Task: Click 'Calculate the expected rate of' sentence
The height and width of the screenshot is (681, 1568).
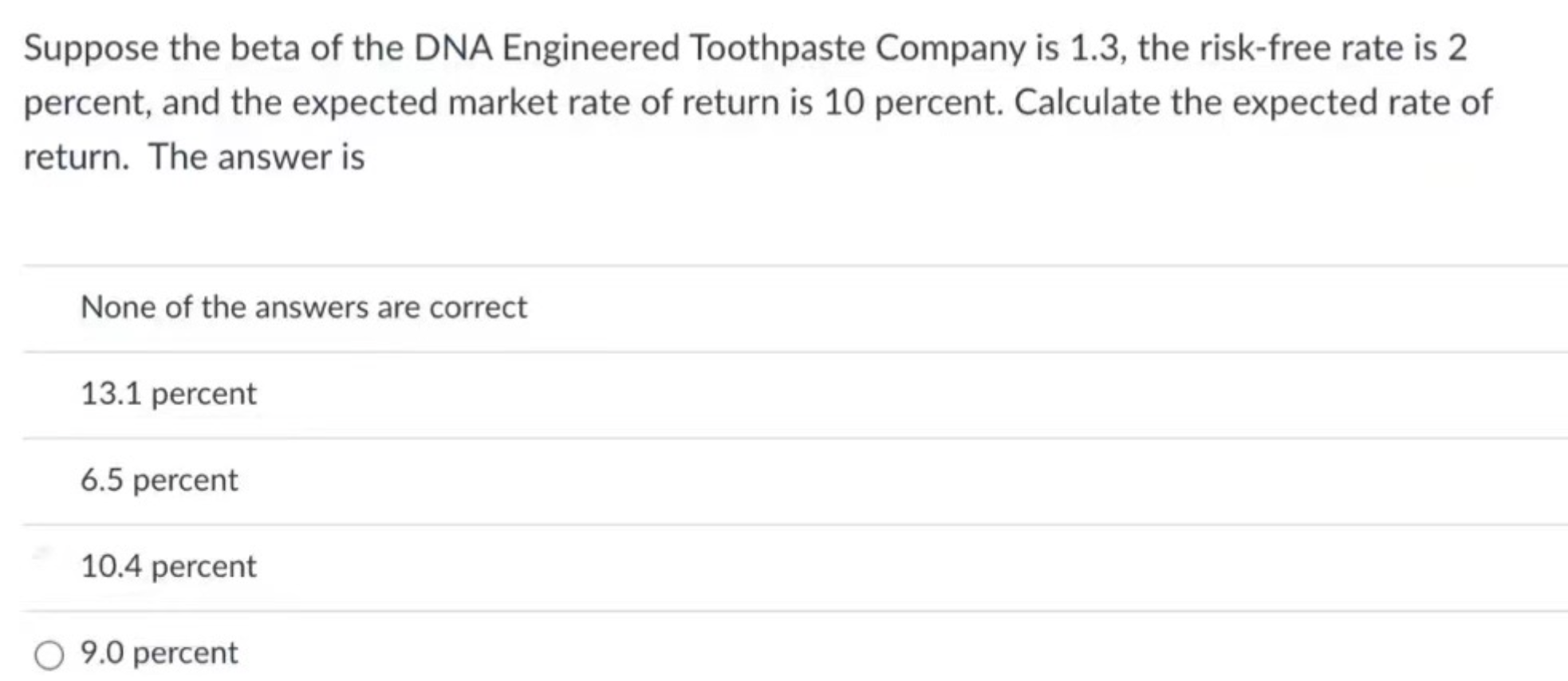Action: click(1253, 103)
